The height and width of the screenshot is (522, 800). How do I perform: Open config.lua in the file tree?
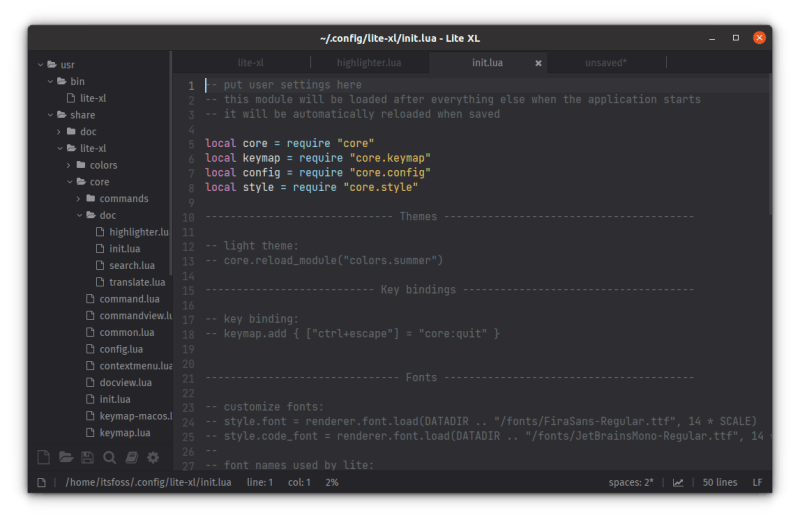tap(121, 349)
